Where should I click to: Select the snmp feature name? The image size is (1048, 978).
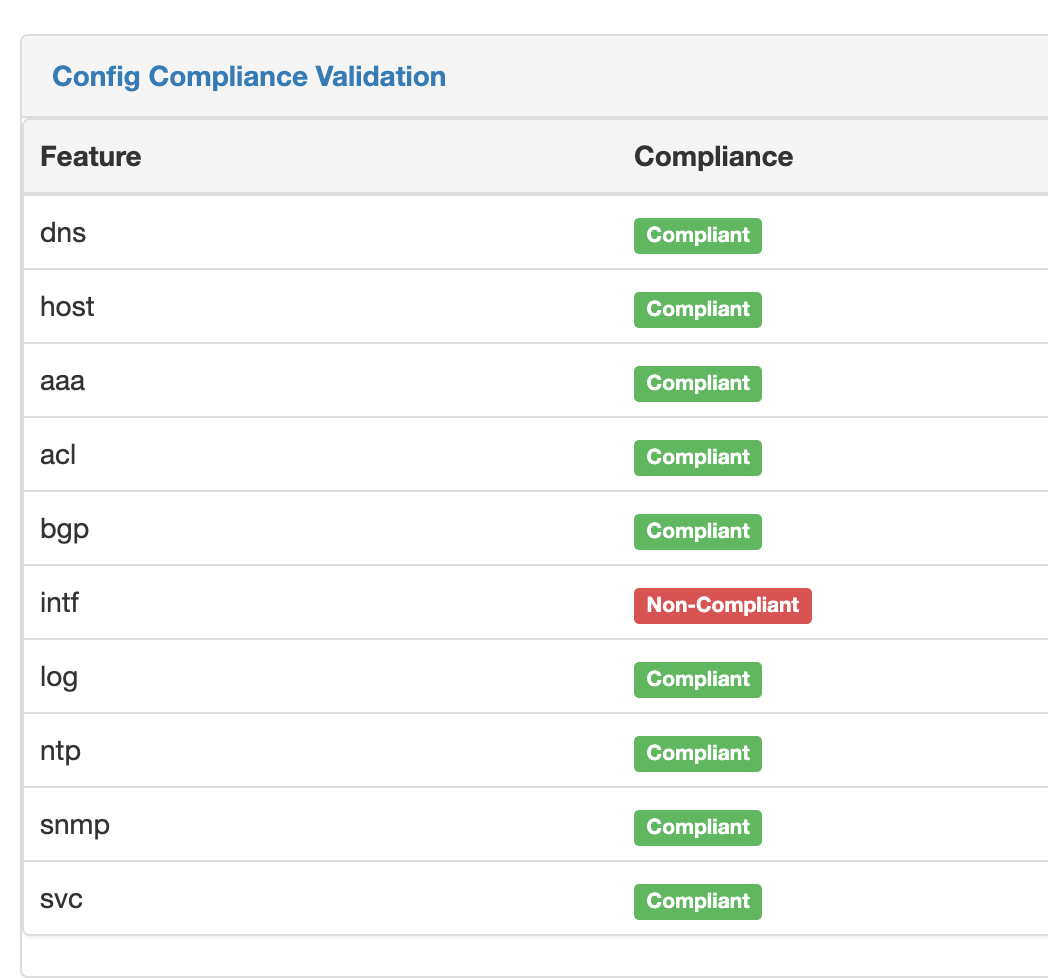(75, 825)
